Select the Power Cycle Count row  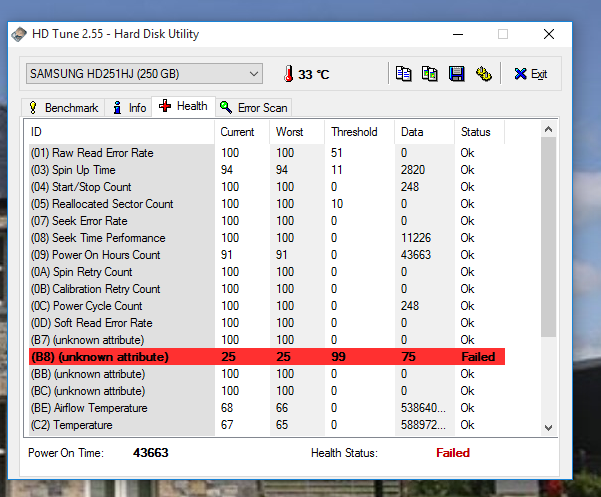click(x=267, y=306)
